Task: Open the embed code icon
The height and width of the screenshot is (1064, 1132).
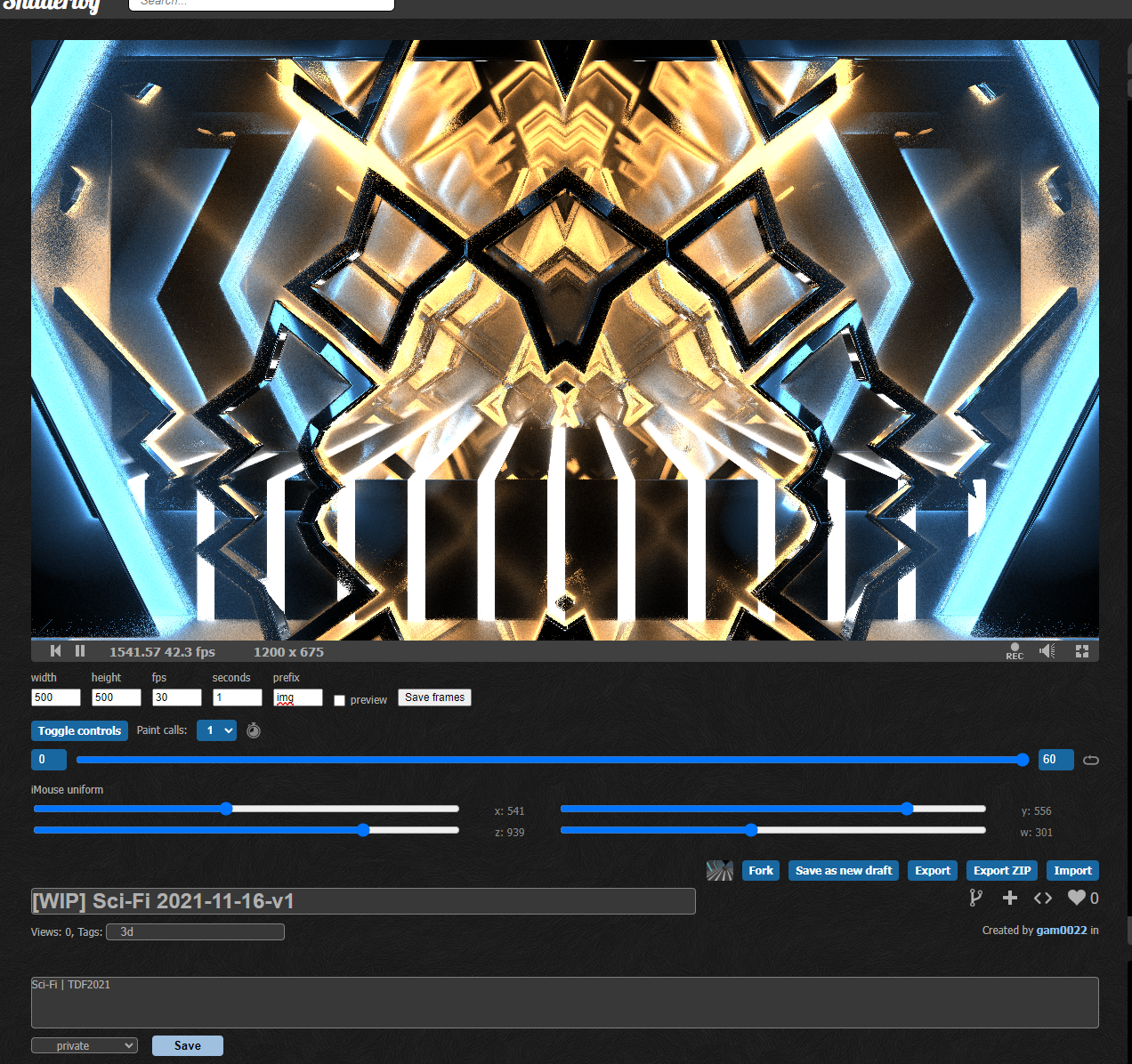Action: click(x=1043, y=898)
